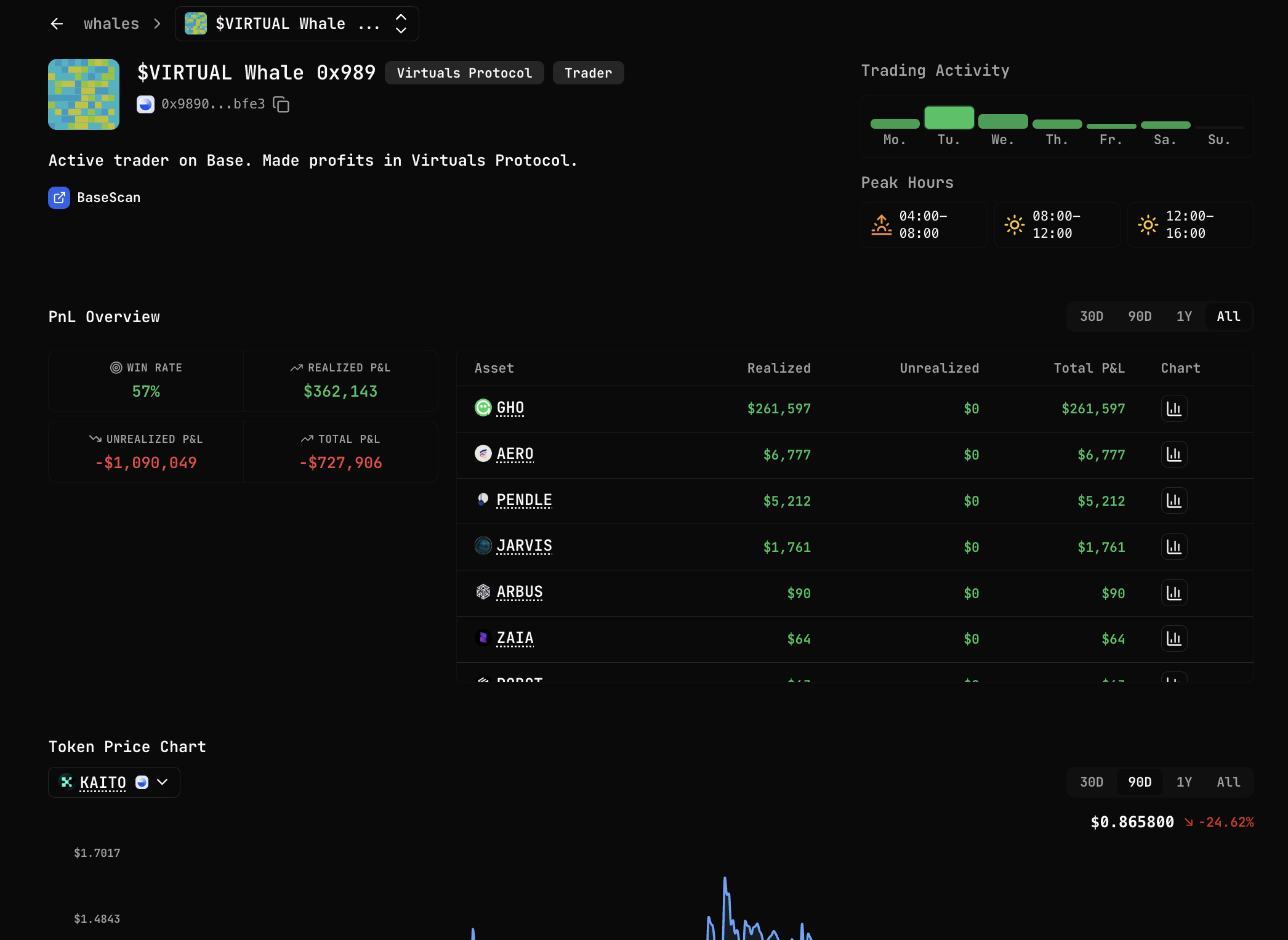Click the whale avatar thumbnail
This screenshot has width=1288, height=940.
(84, 94)
